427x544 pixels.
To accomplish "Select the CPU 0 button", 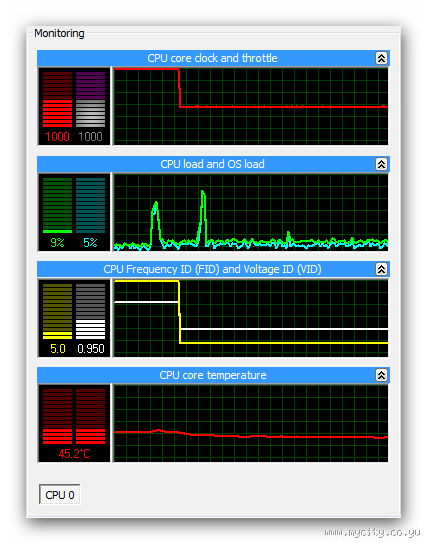I will [x=60, y=494].
